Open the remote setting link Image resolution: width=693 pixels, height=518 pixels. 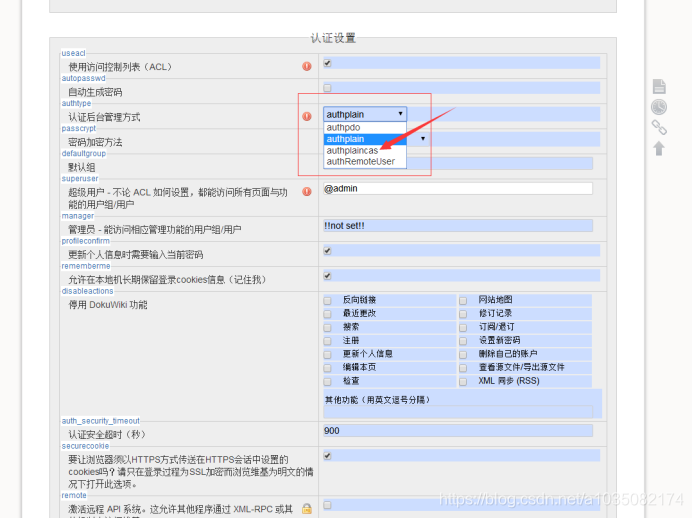click(x=74, y=495)
